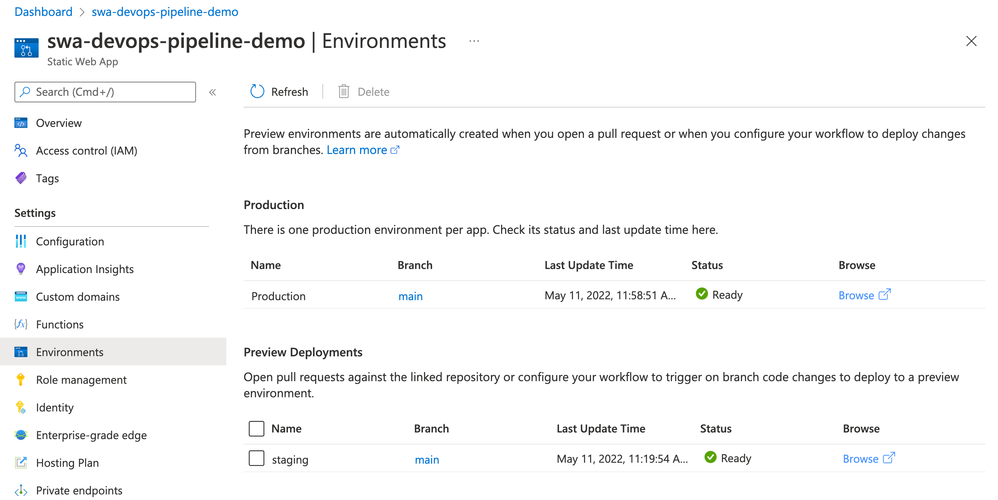The image size is (998, 500).
Task: Go to Dashboard breadcrumb
Action: tap(43, 12)
